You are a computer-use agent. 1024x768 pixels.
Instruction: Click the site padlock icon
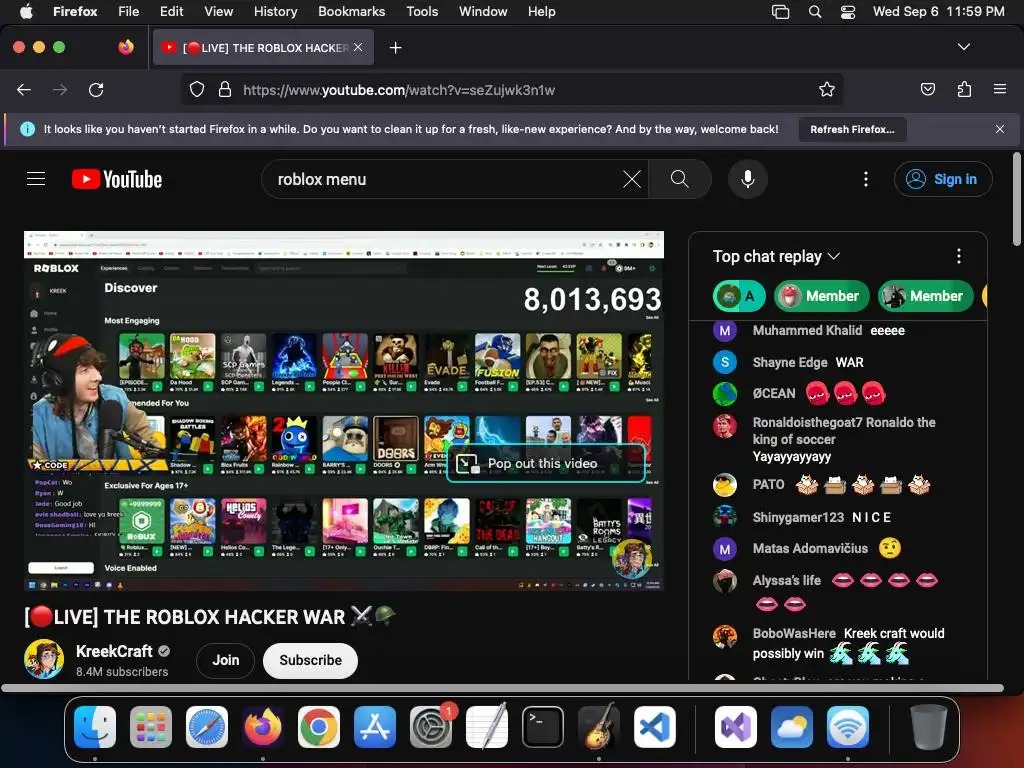pos(225,90)
